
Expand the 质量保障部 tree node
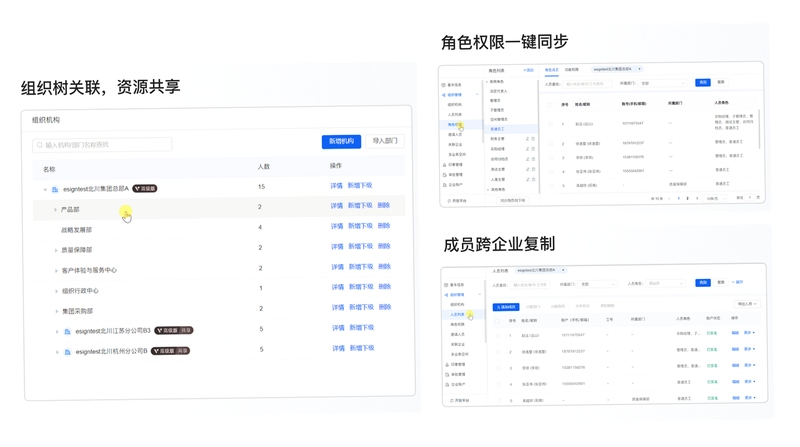56,250
